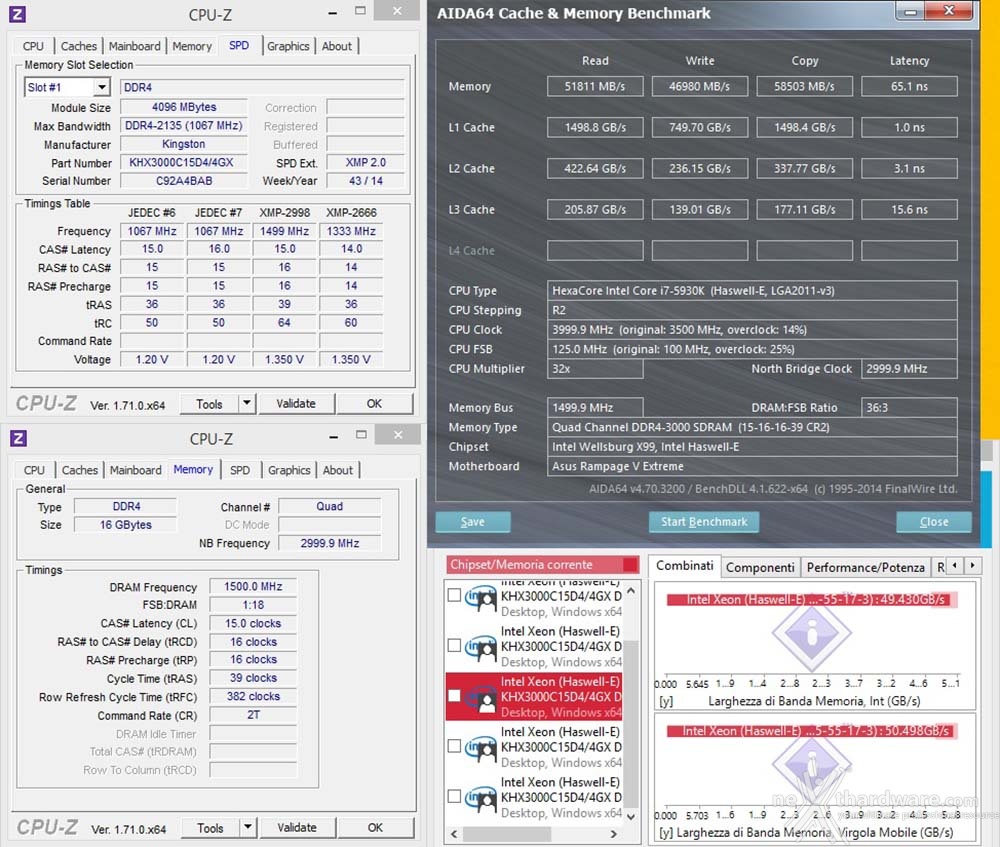
Task: Click the Row Refresh Cycle Time value 382 clocks
Action: coord(253,696)
